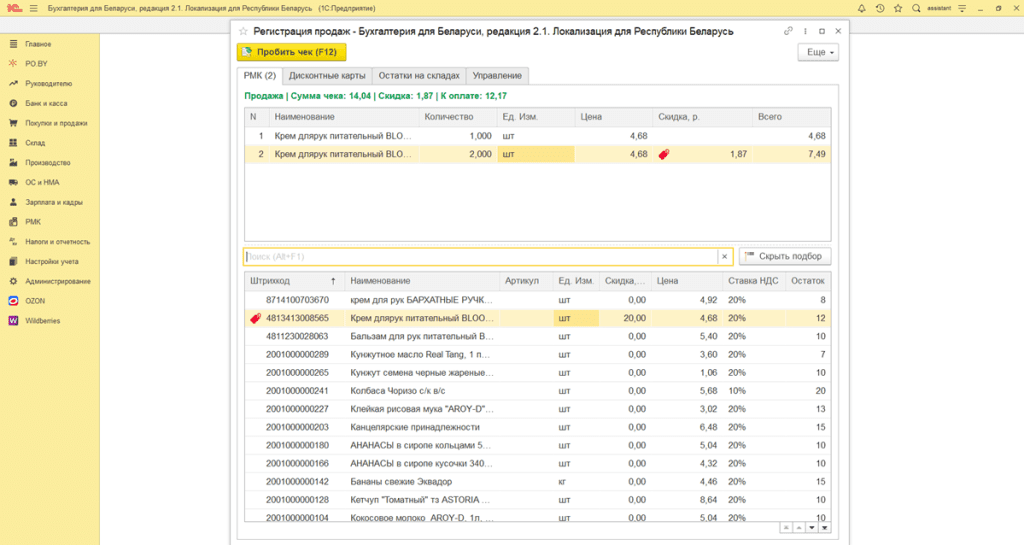1024x545 pixels.
Task: Copy link to form using chain icon
Action: pos(788,31)
